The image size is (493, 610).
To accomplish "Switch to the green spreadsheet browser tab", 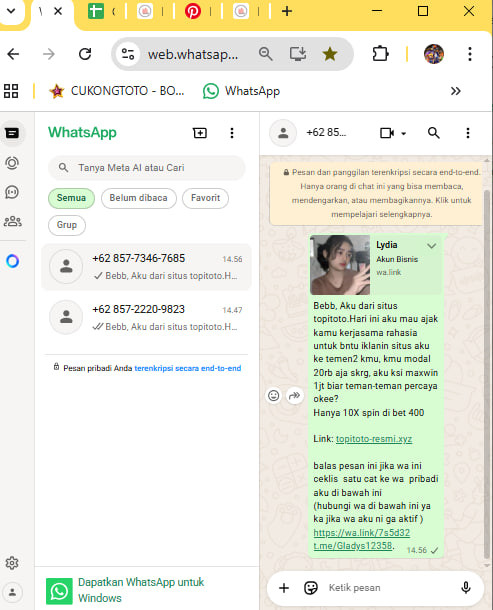I will [x=95, y=11].
